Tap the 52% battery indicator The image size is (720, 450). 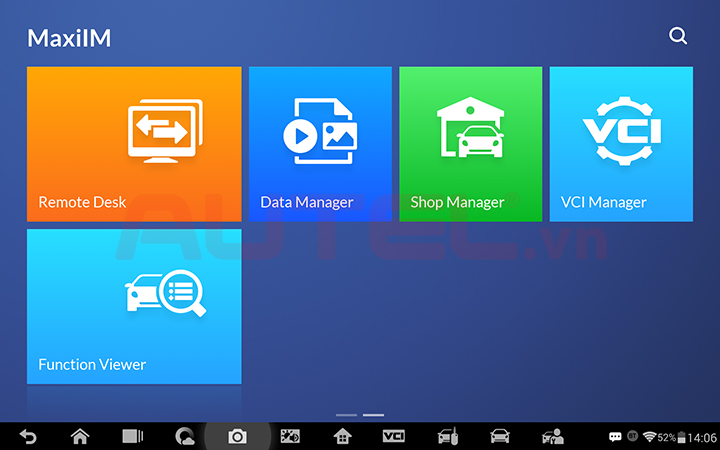[x=671, y=437]
